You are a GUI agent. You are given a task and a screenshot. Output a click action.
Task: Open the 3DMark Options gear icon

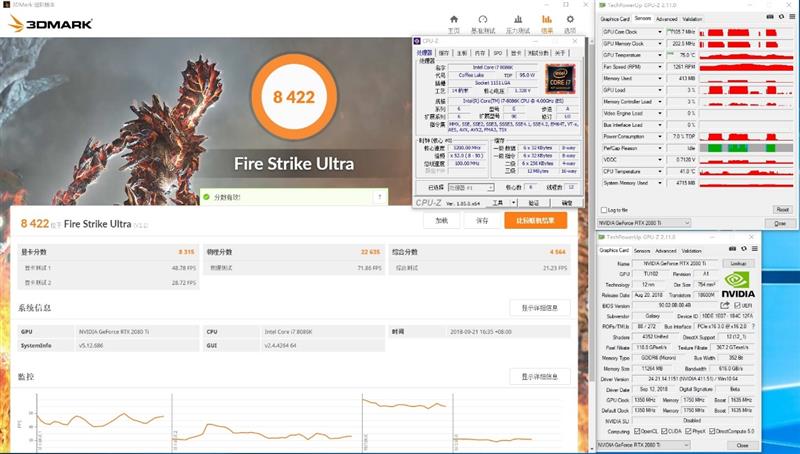click(x=570, y=19)
